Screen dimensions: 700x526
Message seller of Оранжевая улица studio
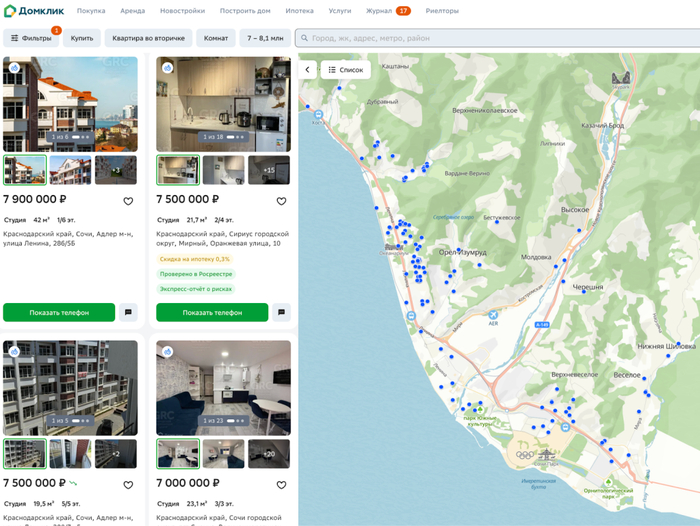point(281,312)
